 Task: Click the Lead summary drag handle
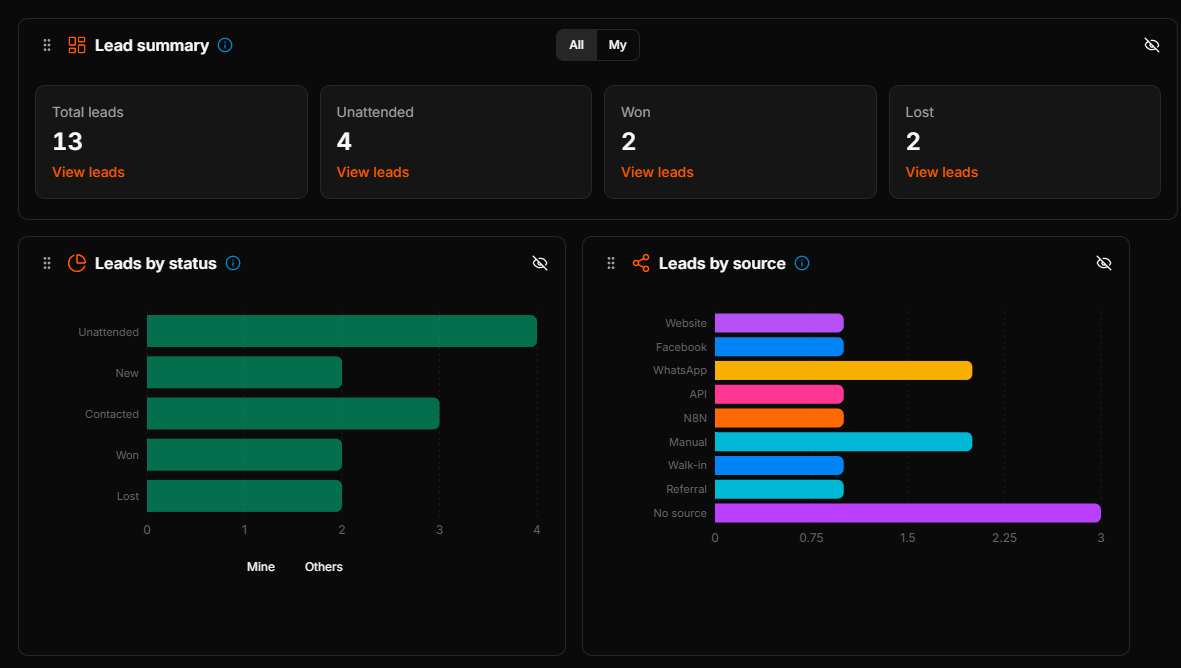(47, 45)
